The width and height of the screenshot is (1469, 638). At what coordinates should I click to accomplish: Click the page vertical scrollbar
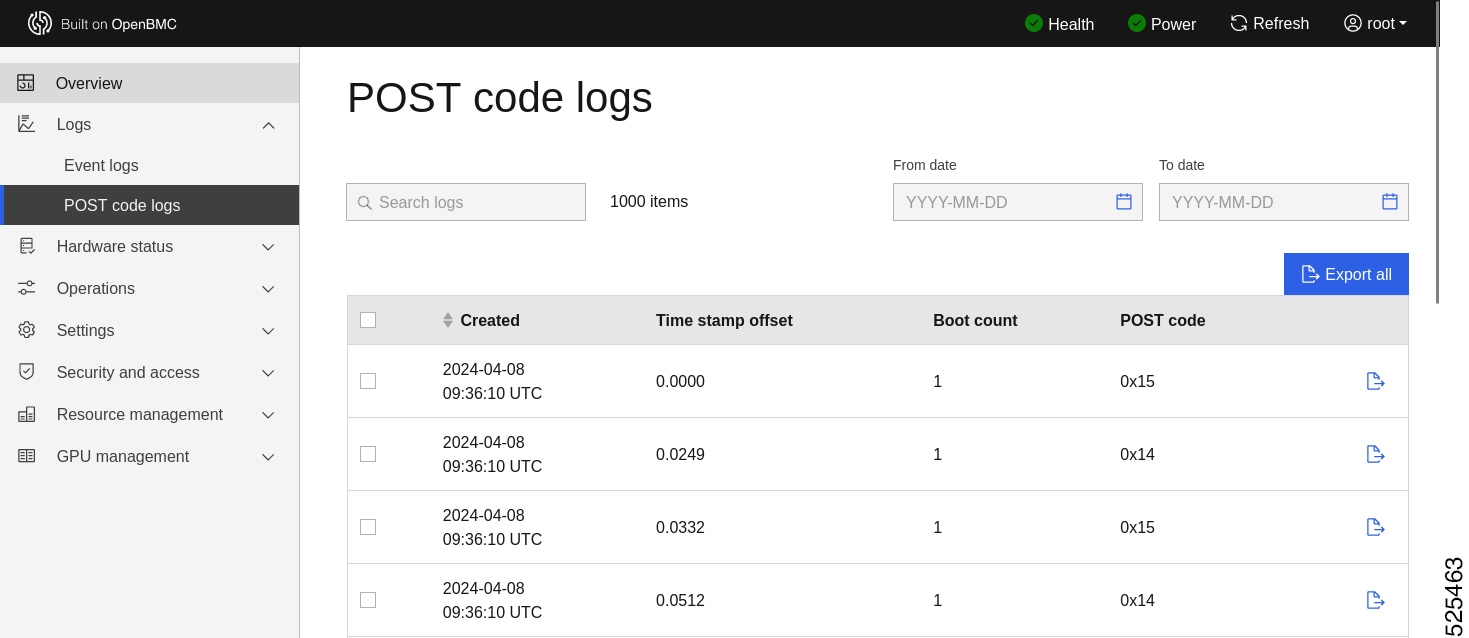click(x=1437, y=150)
